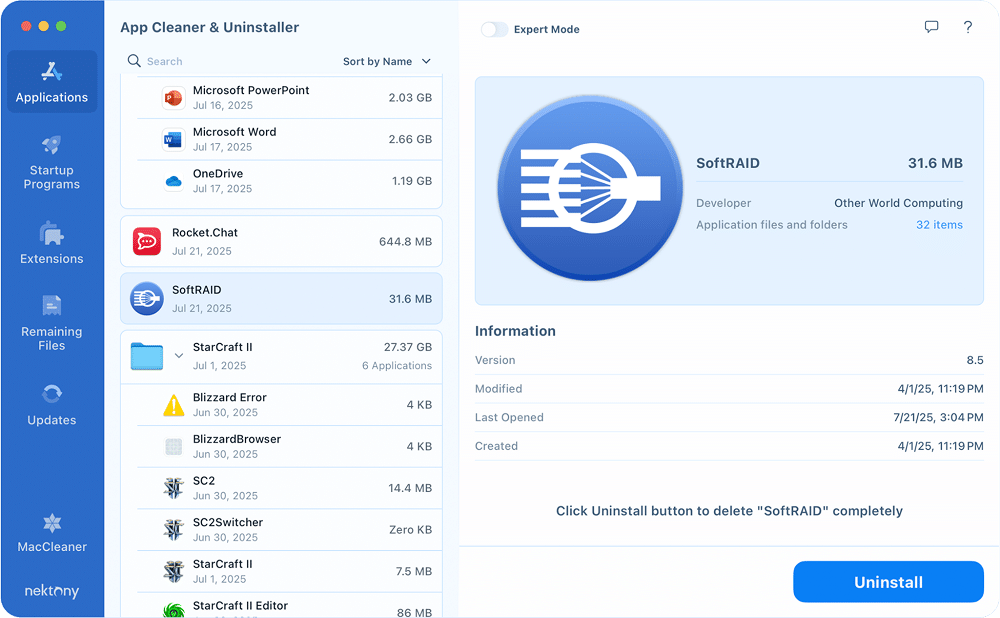Open the 32 items link
Viewport: 1000px width, 618px height.
click(939, 224)
